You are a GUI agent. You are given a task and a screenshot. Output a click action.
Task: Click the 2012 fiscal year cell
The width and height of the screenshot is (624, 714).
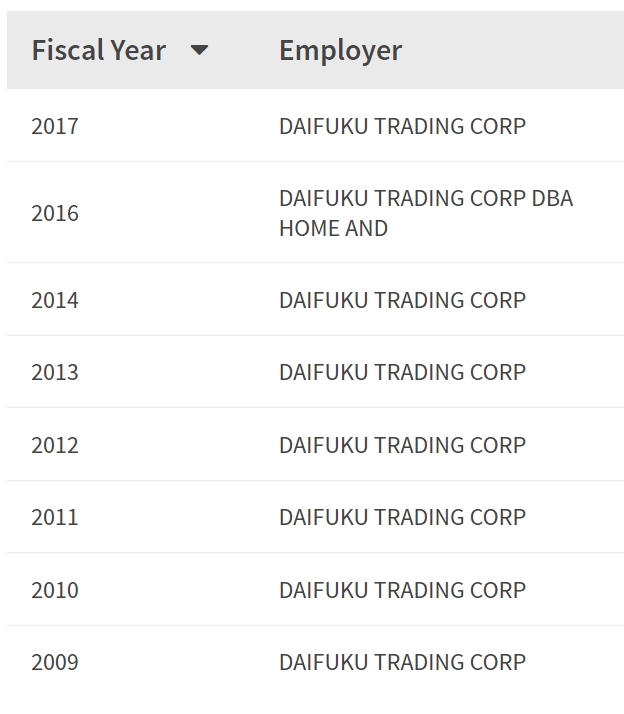[x=55, y=445]
